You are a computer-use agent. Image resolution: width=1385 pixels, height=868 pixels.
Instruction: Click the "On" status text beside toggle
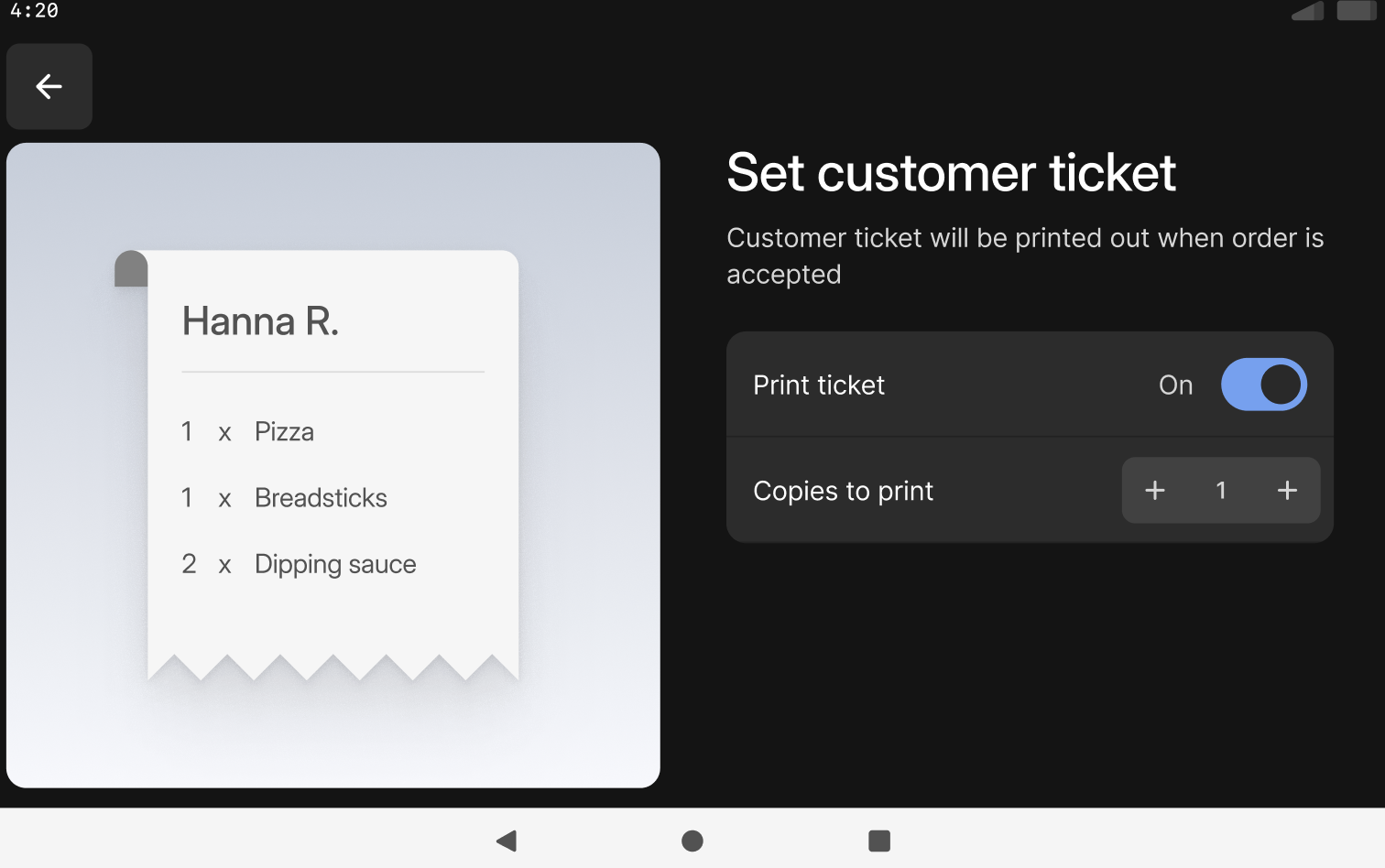click(1175, 385)
